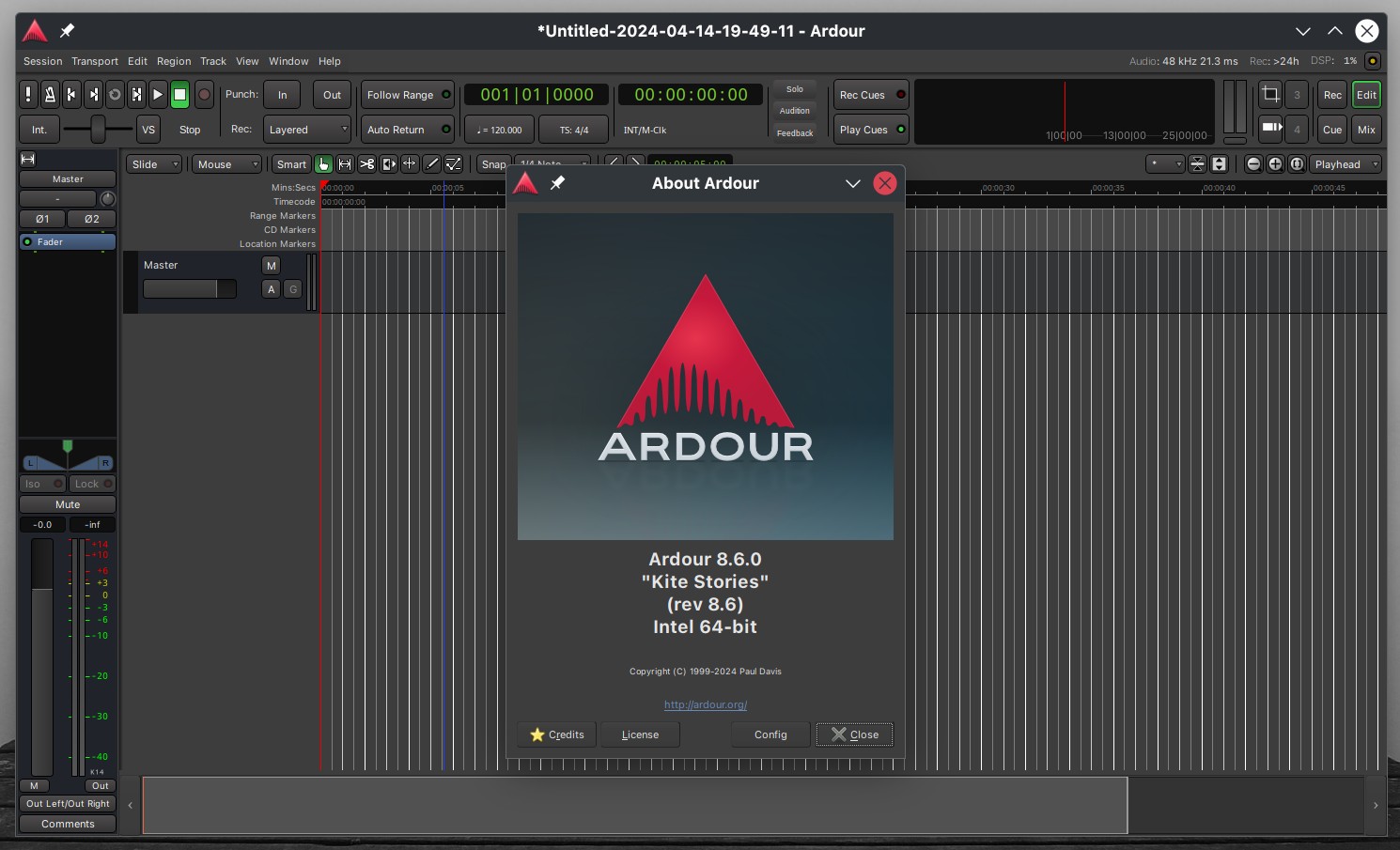
Task: Click the zoom-out magnifier icon
Action: [x=1253, y=164]
